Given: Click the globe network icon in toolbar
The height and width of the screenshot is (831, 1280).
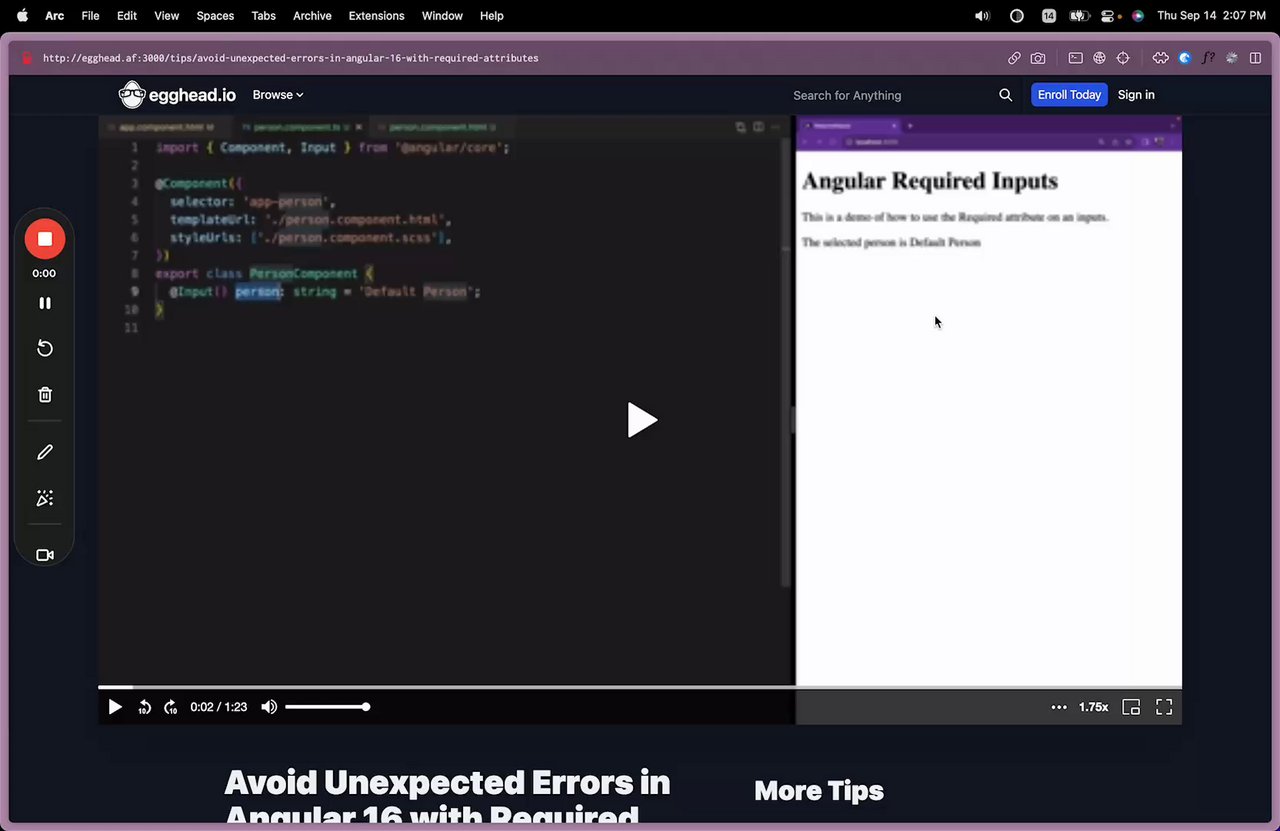Looking at the screenshot, I should tap(1099, 58).
